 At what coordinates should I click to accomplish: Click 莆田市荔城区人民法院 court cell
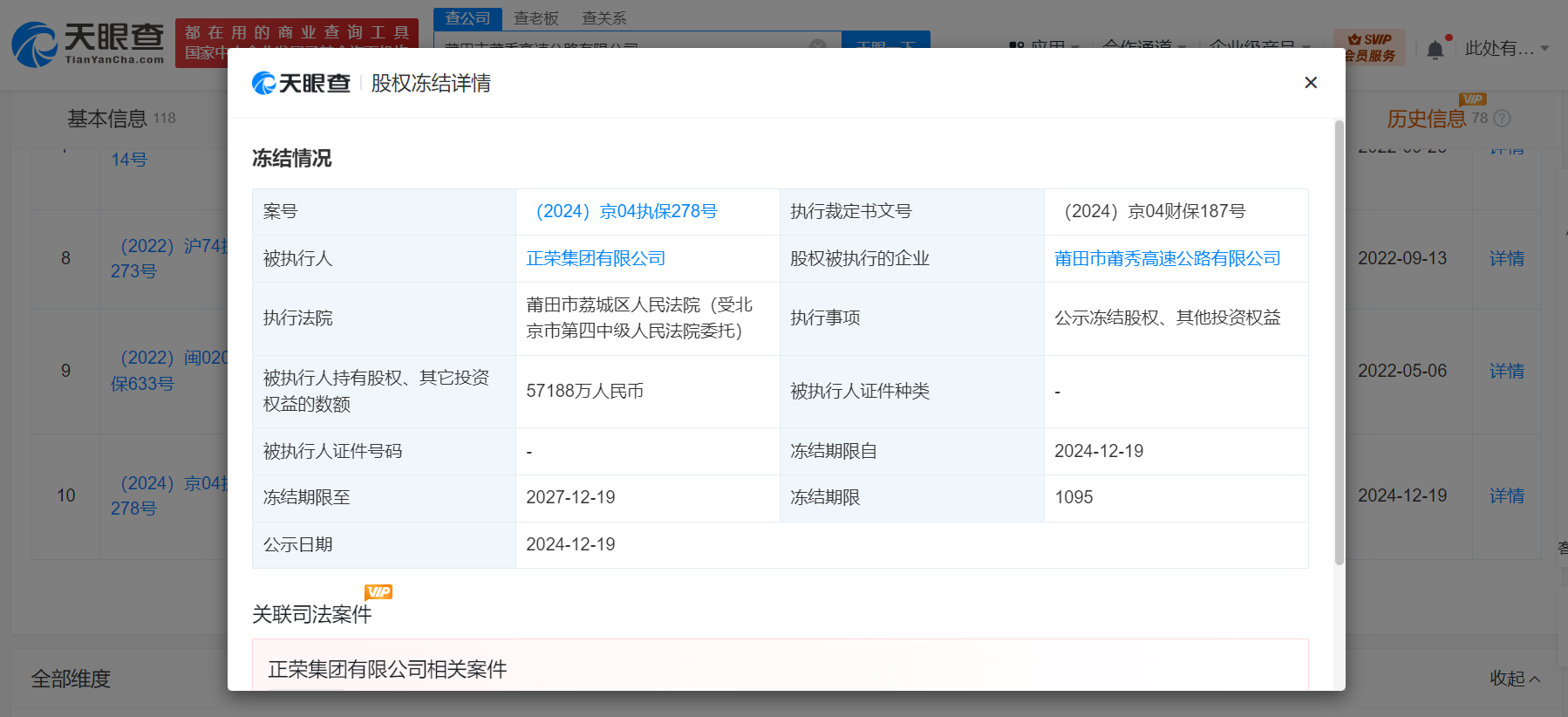pos(647,318)
